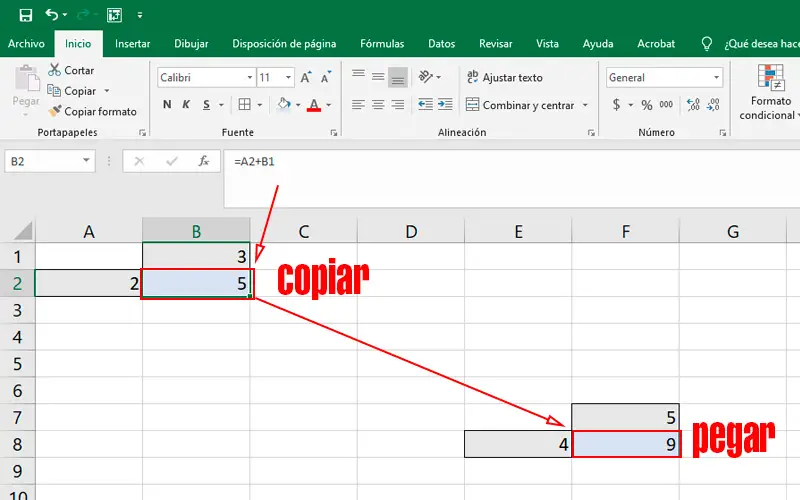The height and width of the screenshot is (500, 800).
Task: Expand the Copiar dropdown arrow
Action: [107, 91]
